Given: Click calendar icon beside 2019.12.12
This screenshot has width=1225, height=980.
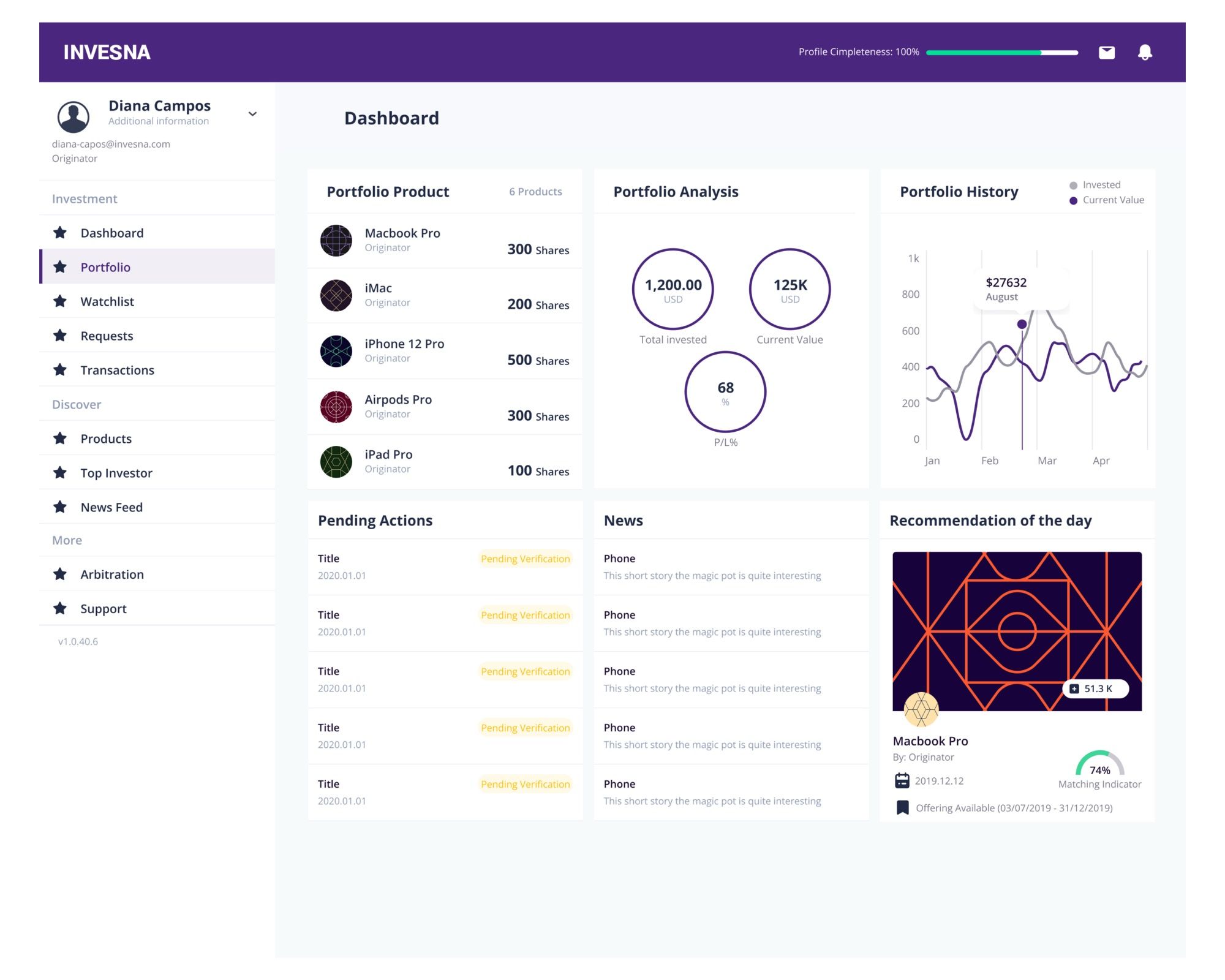Looking at the screenshot, I should point(902,780).
